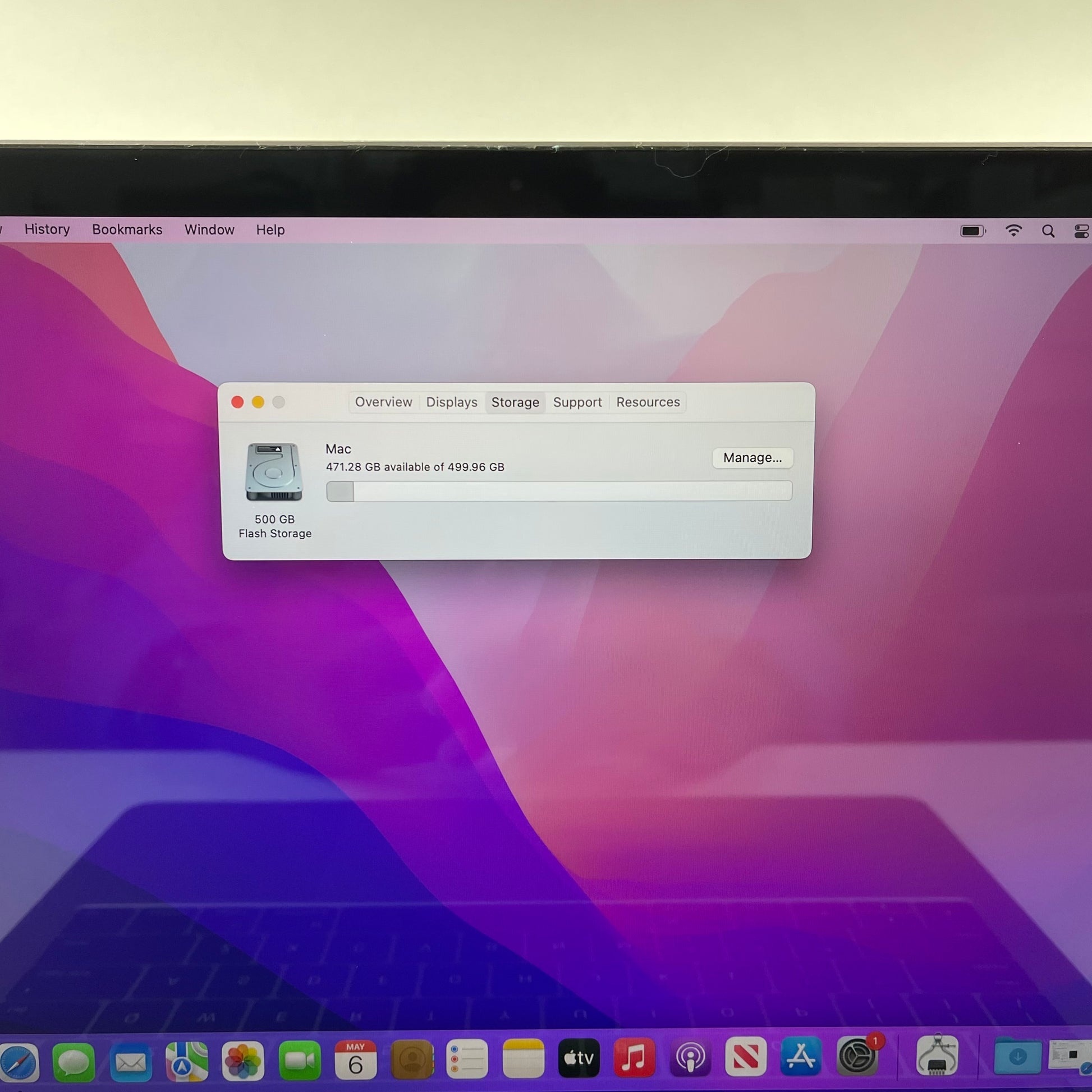Click the Wi-Fi status icon
The width and height of the screenshot is (1092, 1092).
pos(1013,231)
